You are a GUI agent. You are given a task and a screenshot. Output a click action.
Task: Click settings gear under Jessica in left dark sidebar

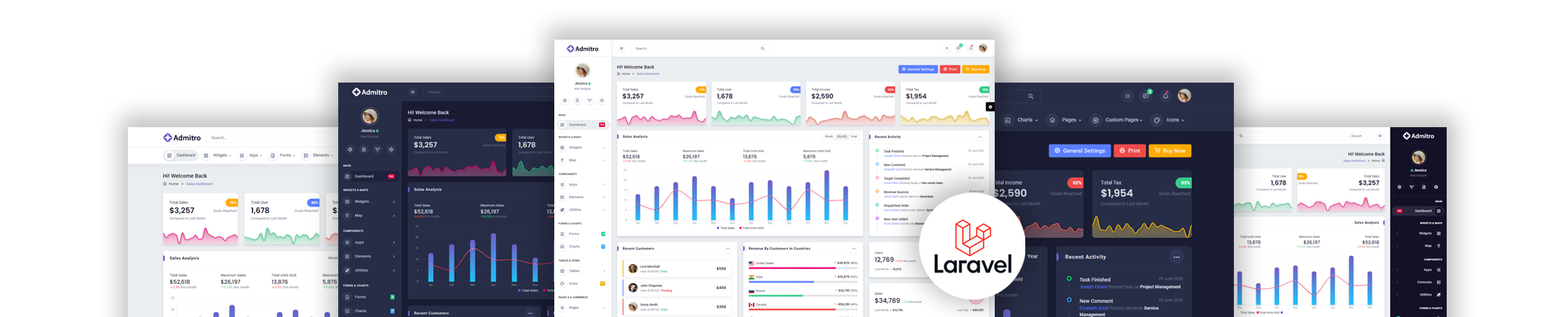point(391,149)
